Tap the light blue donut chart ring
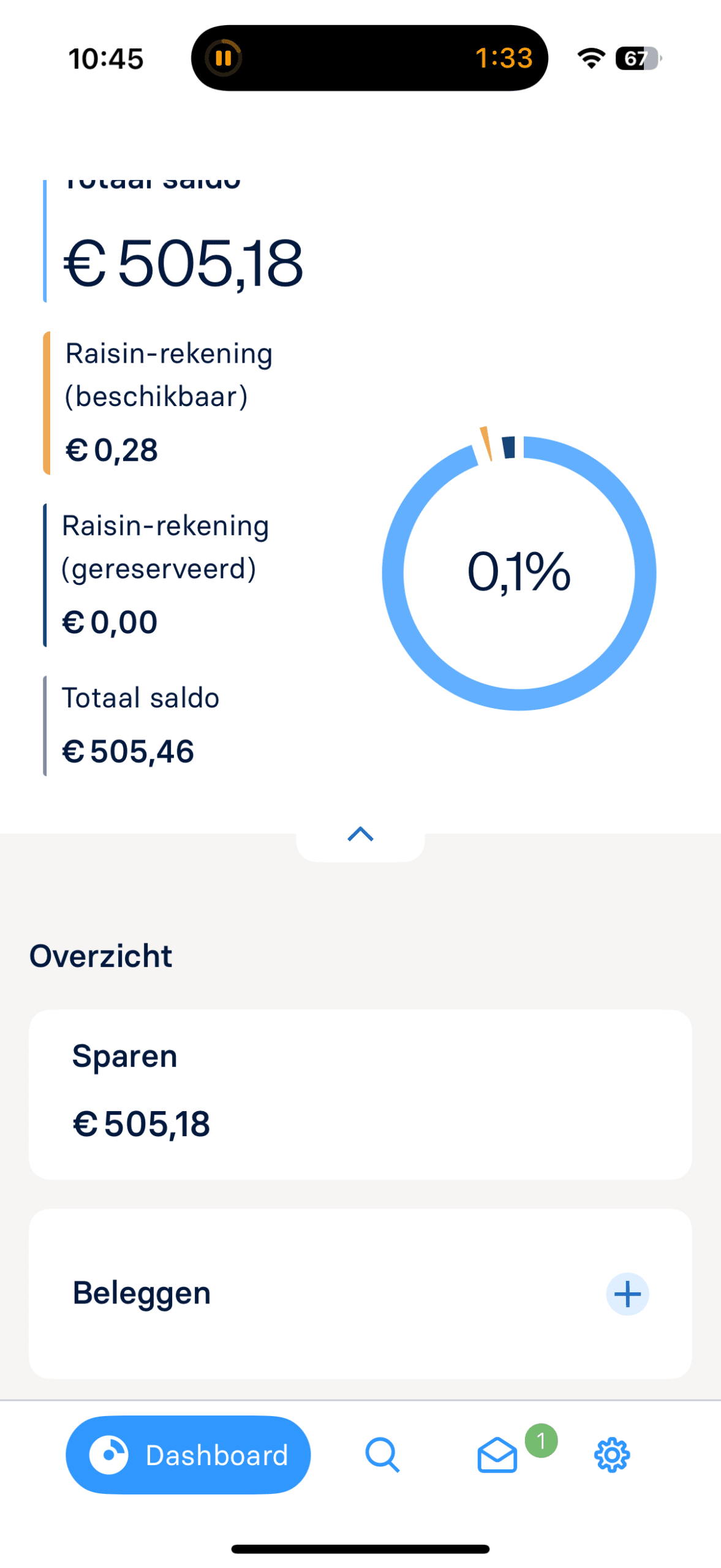Viewport: 721px width, 1568px height. click(x=644, y=572)
